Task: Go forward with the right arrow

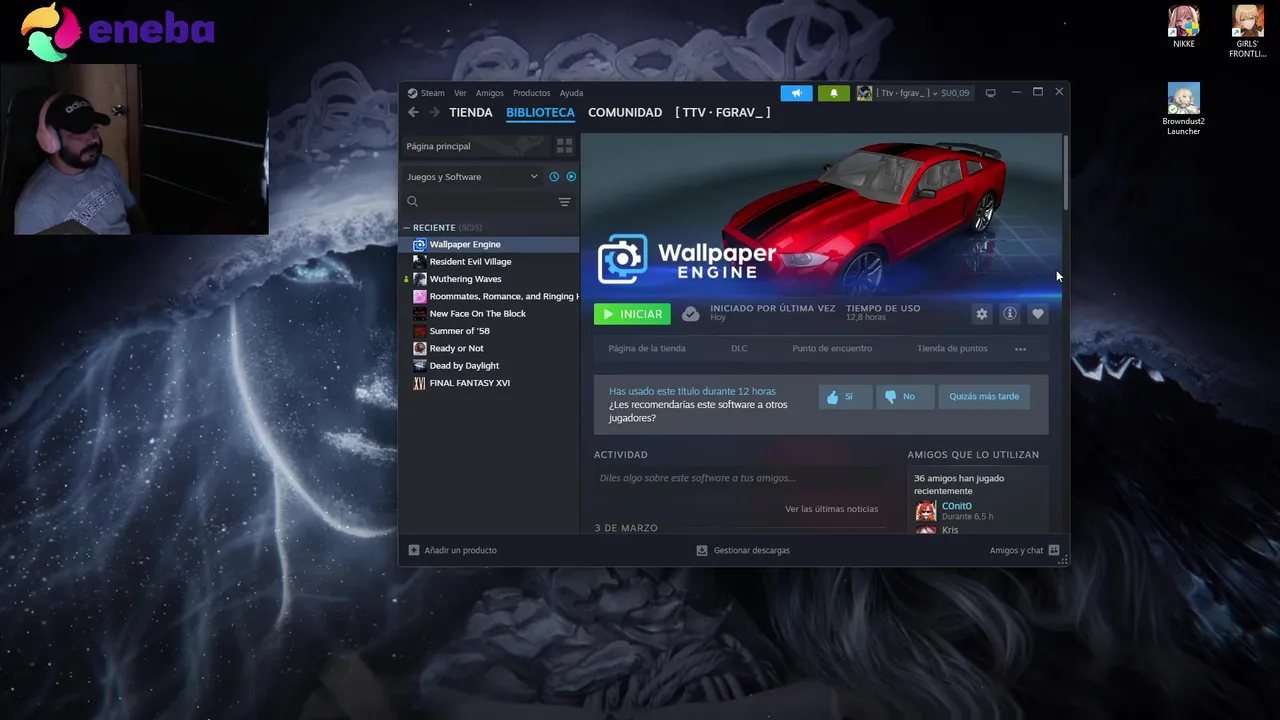Action: click(x=434, y=113)
